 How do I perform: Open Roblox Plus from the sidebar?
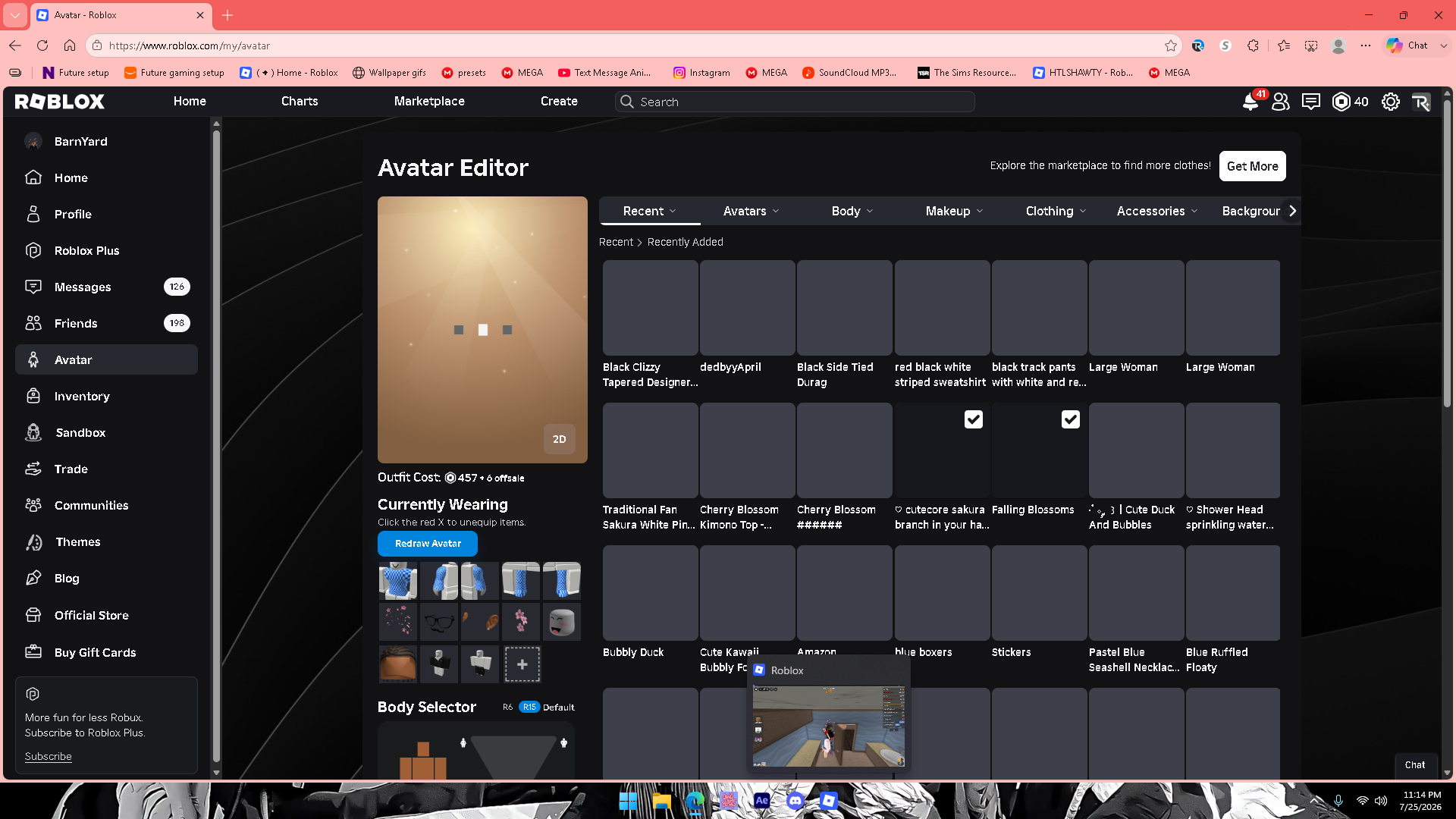click(x=106, y=250)
